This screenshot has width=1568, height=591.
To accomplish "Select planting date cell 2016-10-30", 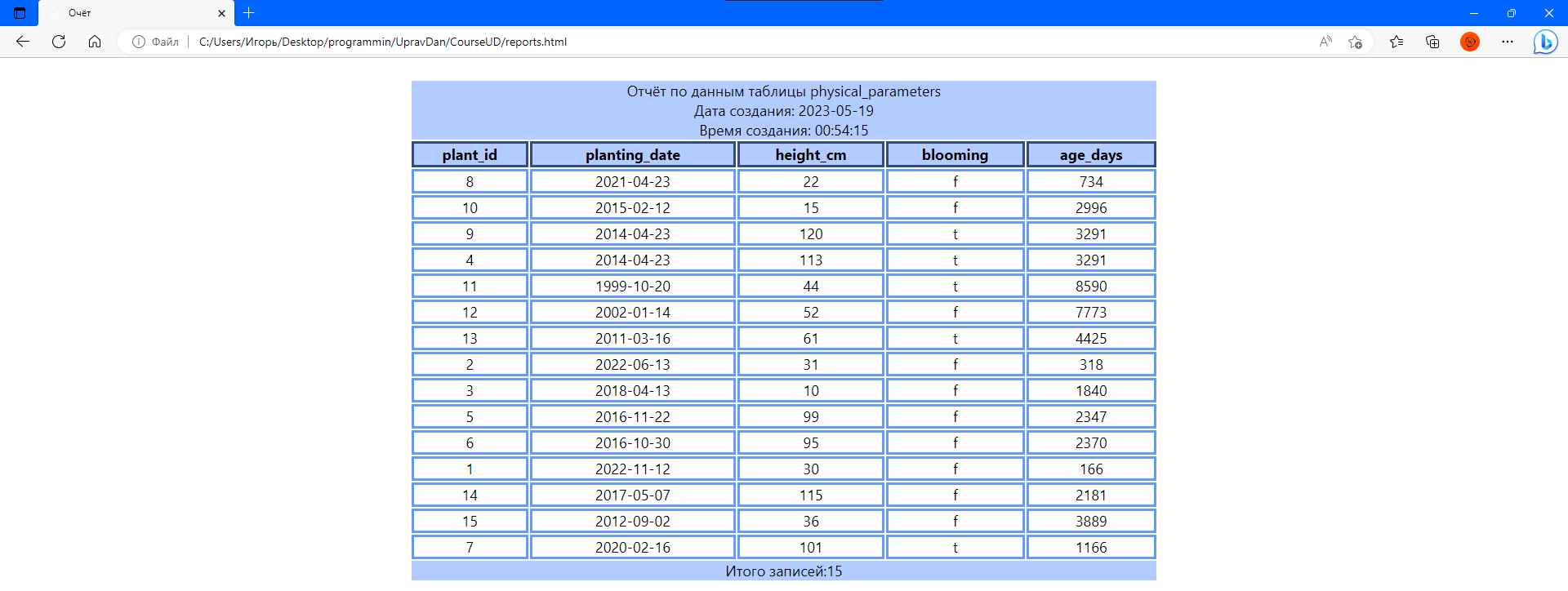I will [x=633, y=442].
